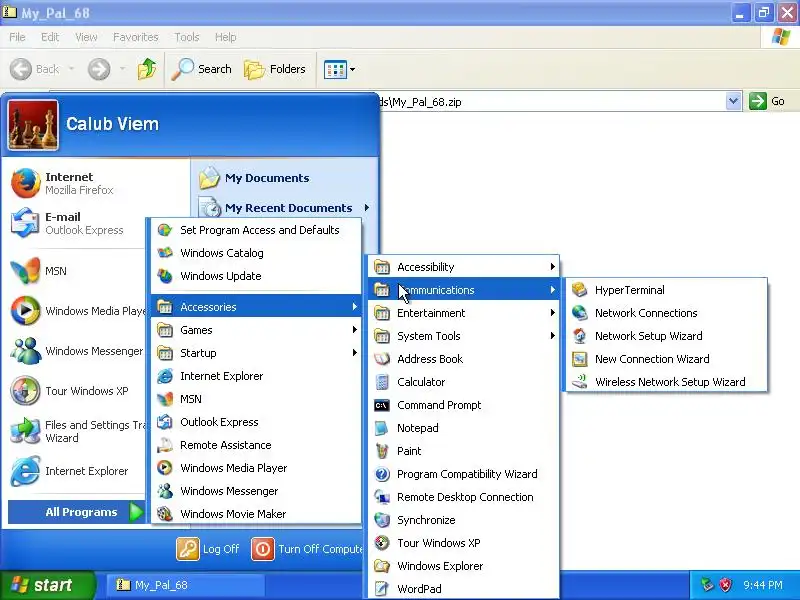The height and width of the screenshot is (600, 800).
Task: Open Windows Movie Maker from All Programs
Action: pyautogui.click(x=256, y=514)
